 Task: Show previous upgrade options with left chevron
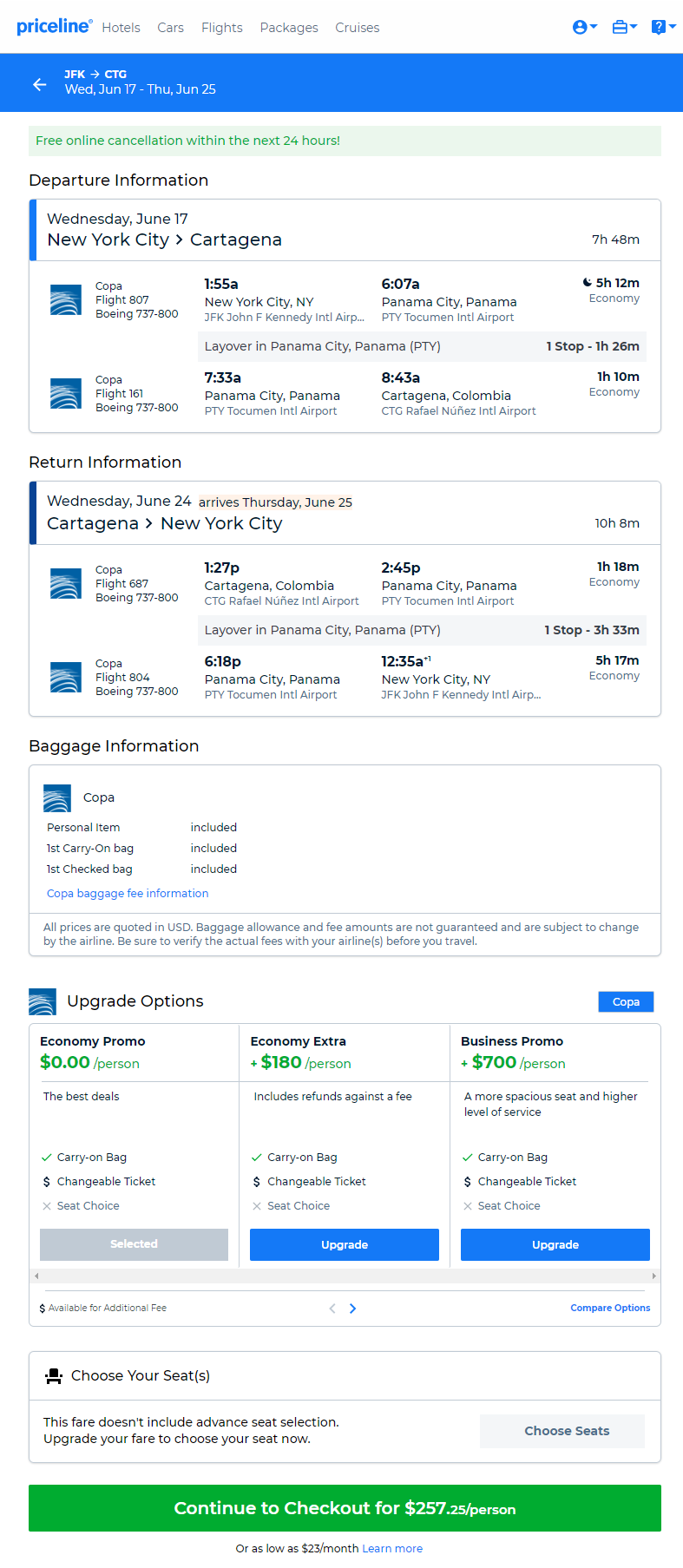tap(332, 1309)
